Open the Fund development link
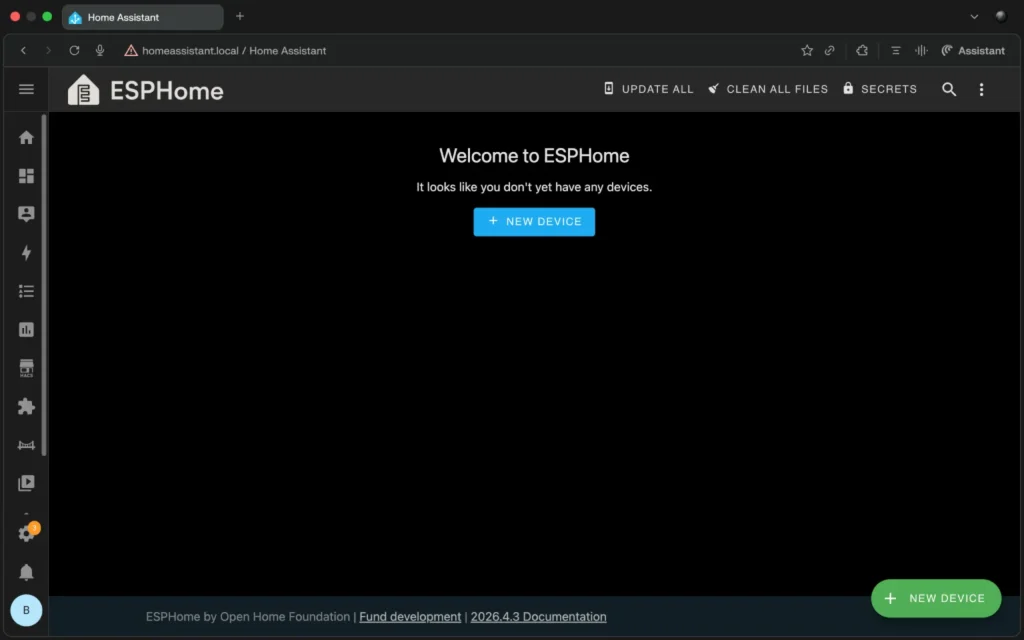The image size is (1024, 640). [410, 616]
